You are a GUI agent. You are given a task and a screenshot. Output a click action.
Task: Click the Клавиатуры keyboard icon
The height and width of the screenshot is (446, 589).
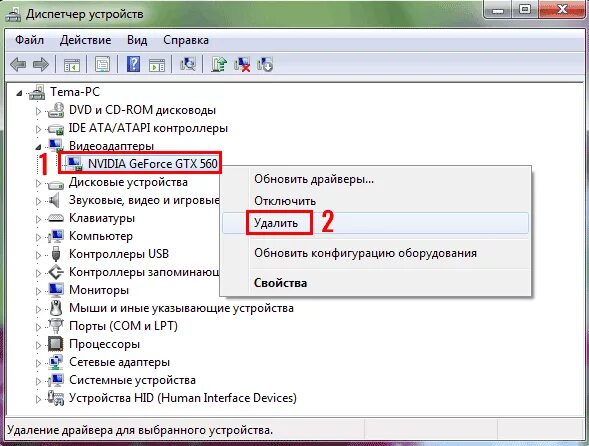(56, 218)
